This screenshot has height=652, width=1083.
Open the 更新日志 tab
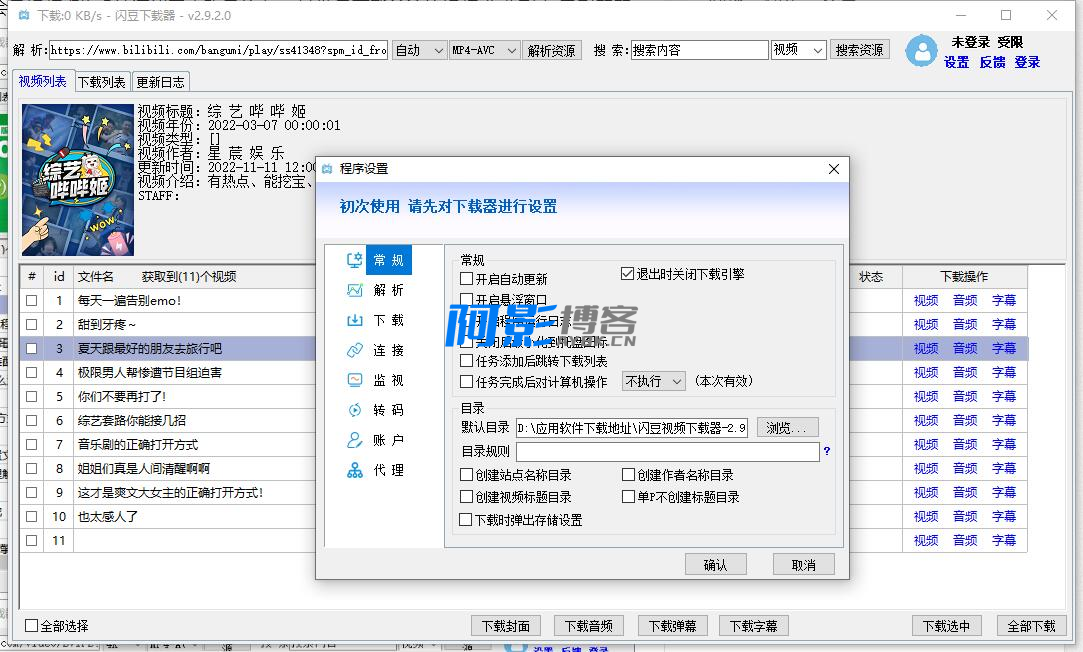pos(160,82)
